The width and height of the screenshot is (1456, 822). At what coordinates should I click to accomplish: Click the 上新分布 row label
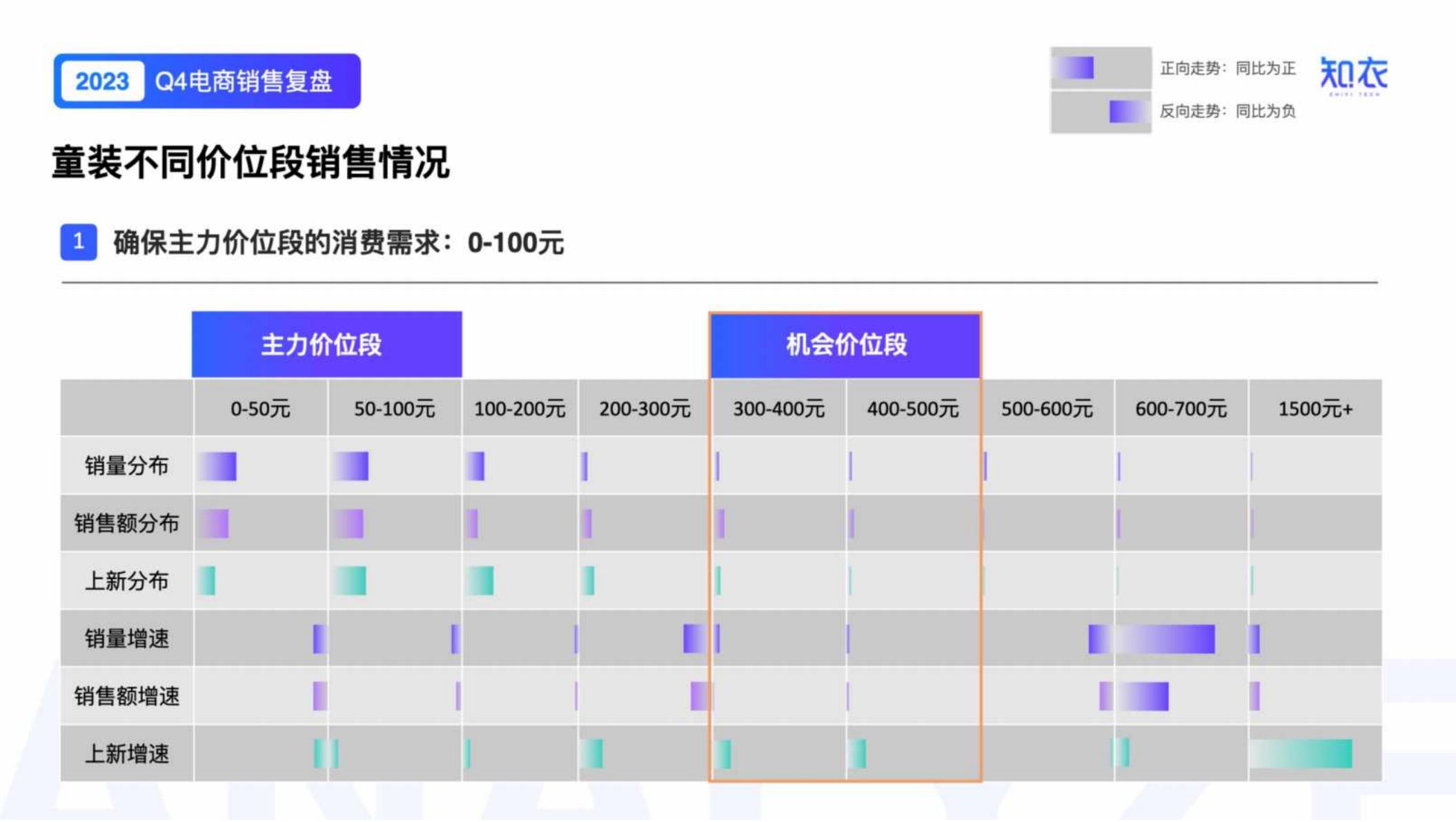pyautogui.click(x=127, y=581)
